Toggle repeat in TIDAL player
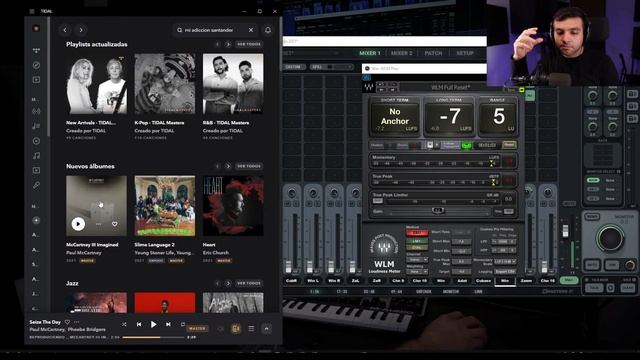 coord(183,324)
